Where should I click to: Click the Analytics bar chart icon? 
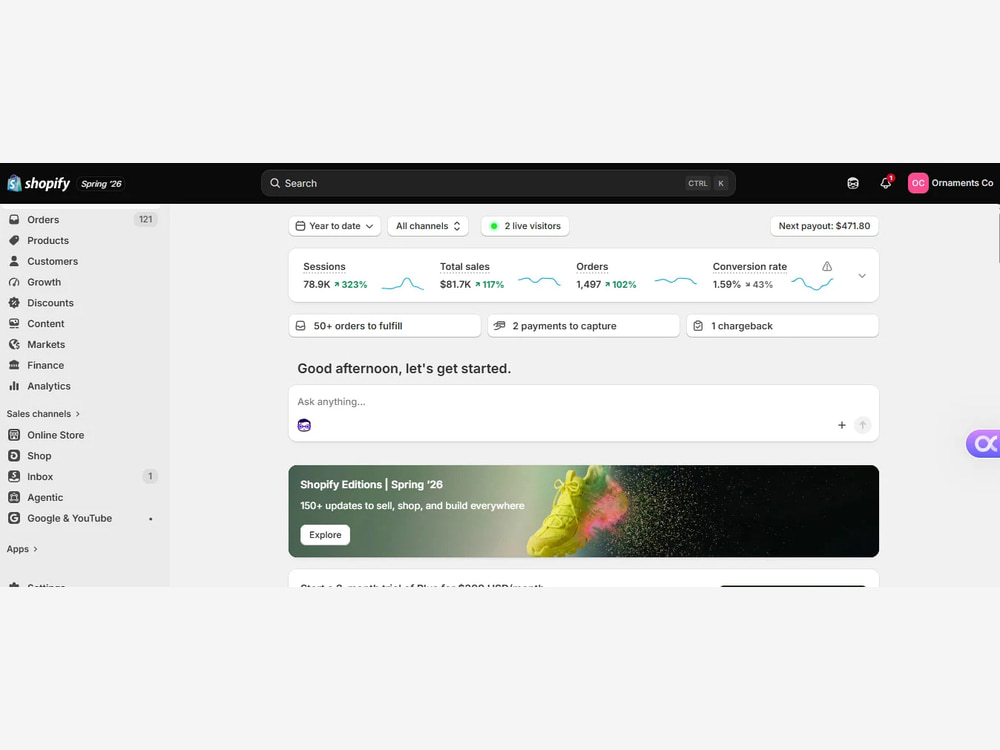[x=14, y=386]
